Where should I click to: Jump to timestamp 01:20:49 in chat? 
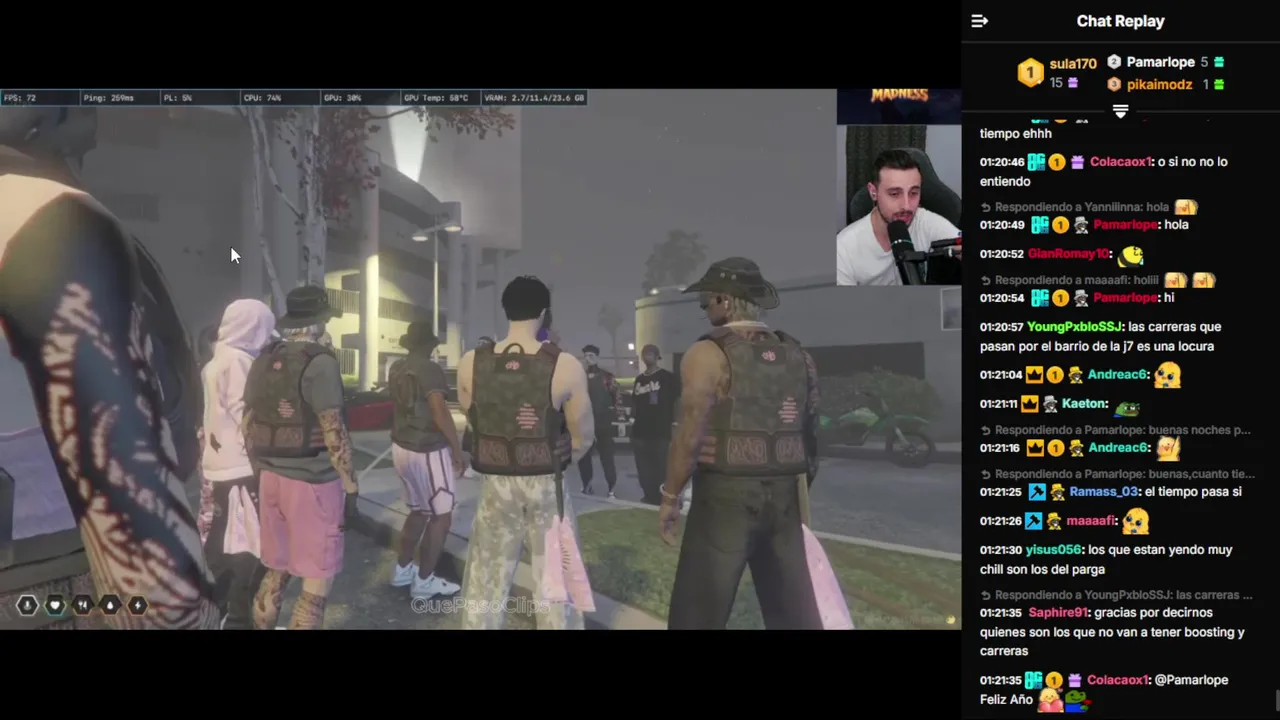(x=1002, y=225)
